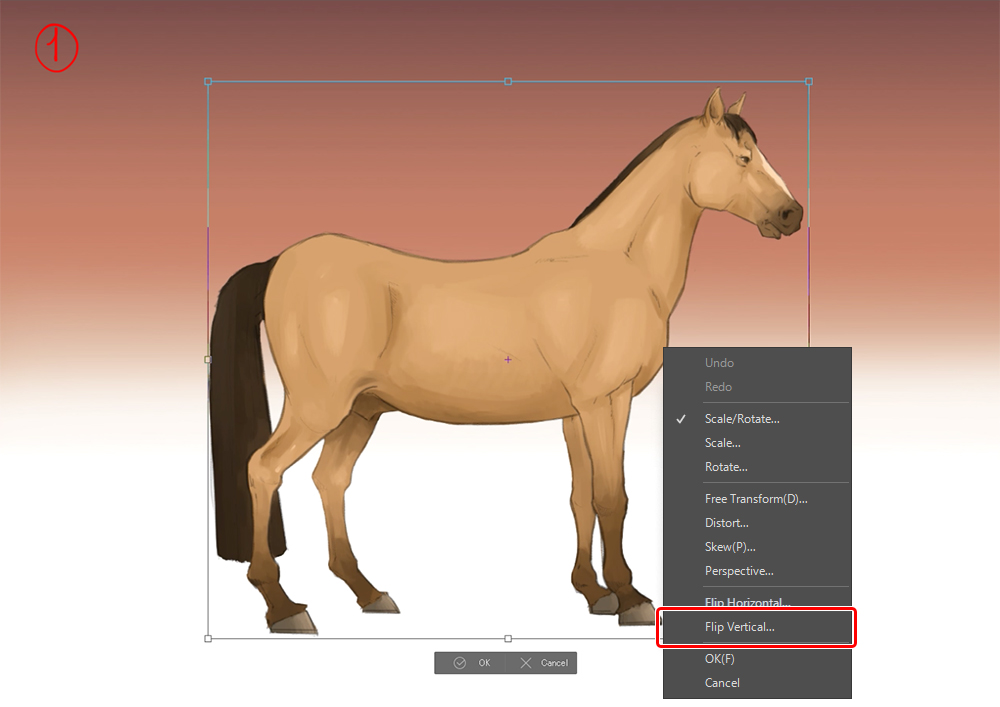Click the bottom-center transform edge handle

click(x=508, y=638)
